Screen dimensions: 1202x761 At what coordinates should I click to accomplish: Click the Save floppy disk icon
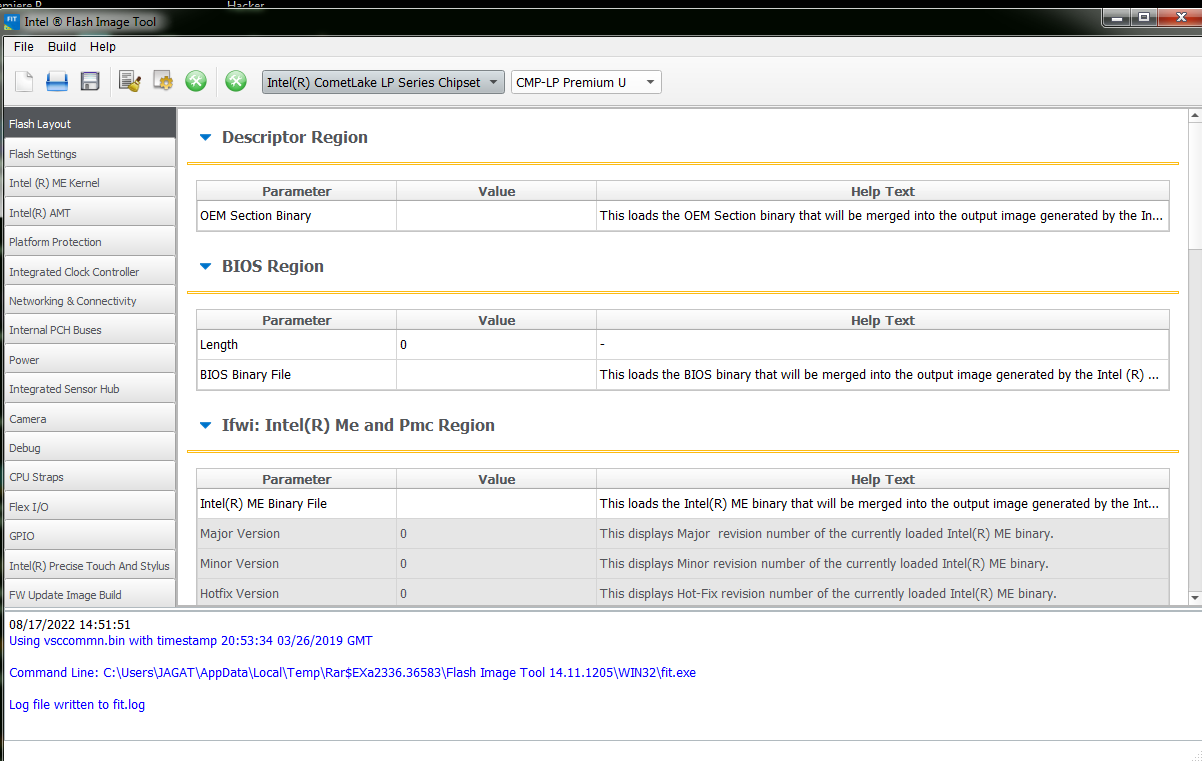click(90, 82)
